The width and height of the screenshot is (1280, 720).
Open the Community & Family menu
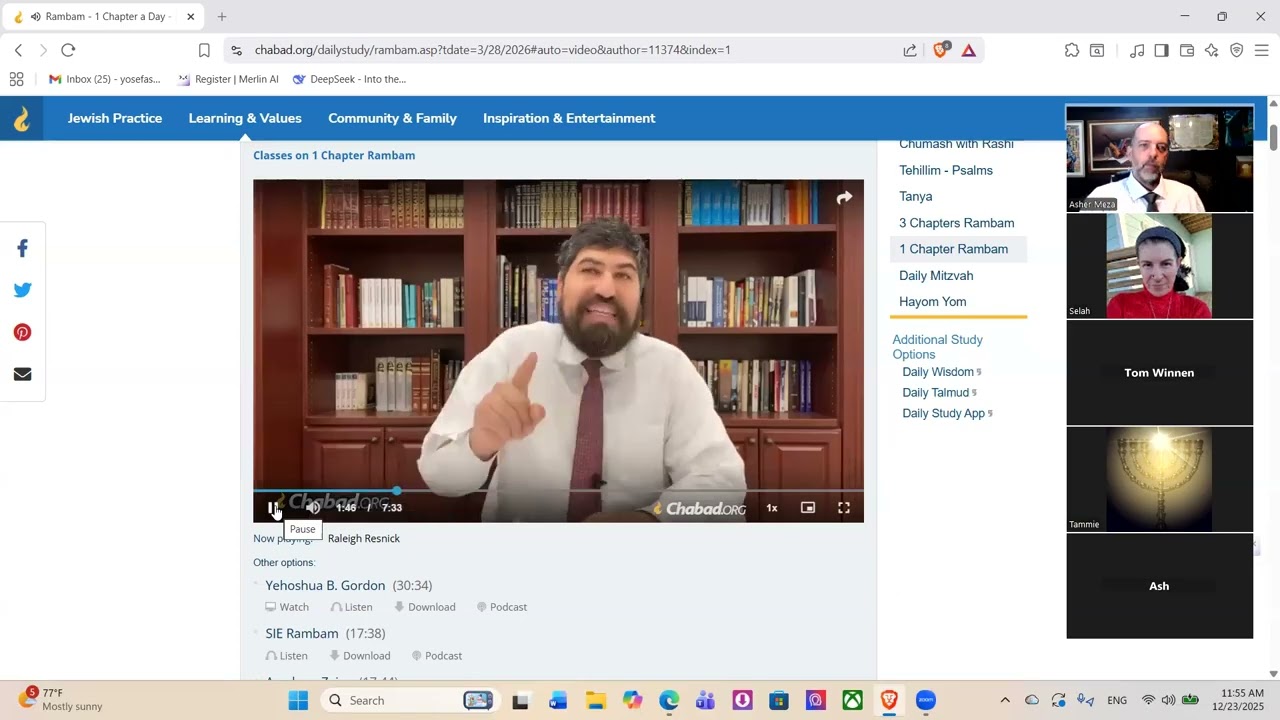point(392,118)
